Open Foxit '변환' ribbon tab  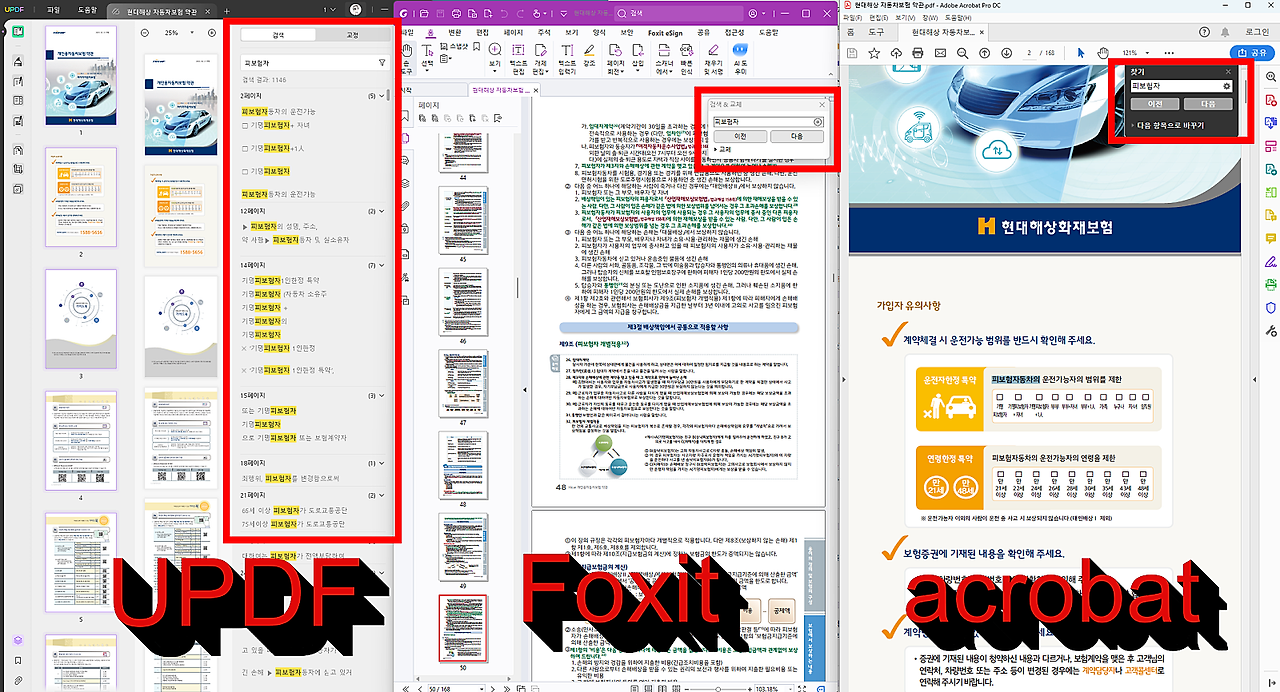click(455, 32)
